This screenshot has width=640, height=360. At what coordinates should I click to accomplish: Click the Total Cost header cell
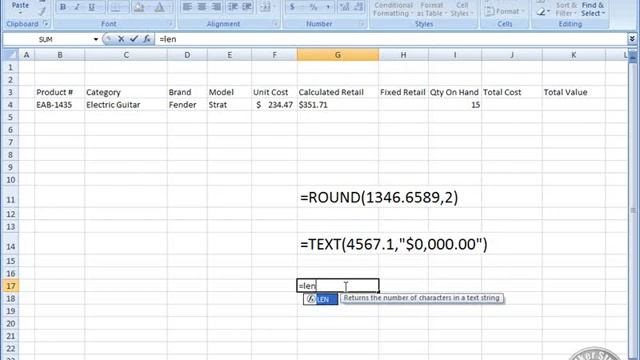point(512,92)
